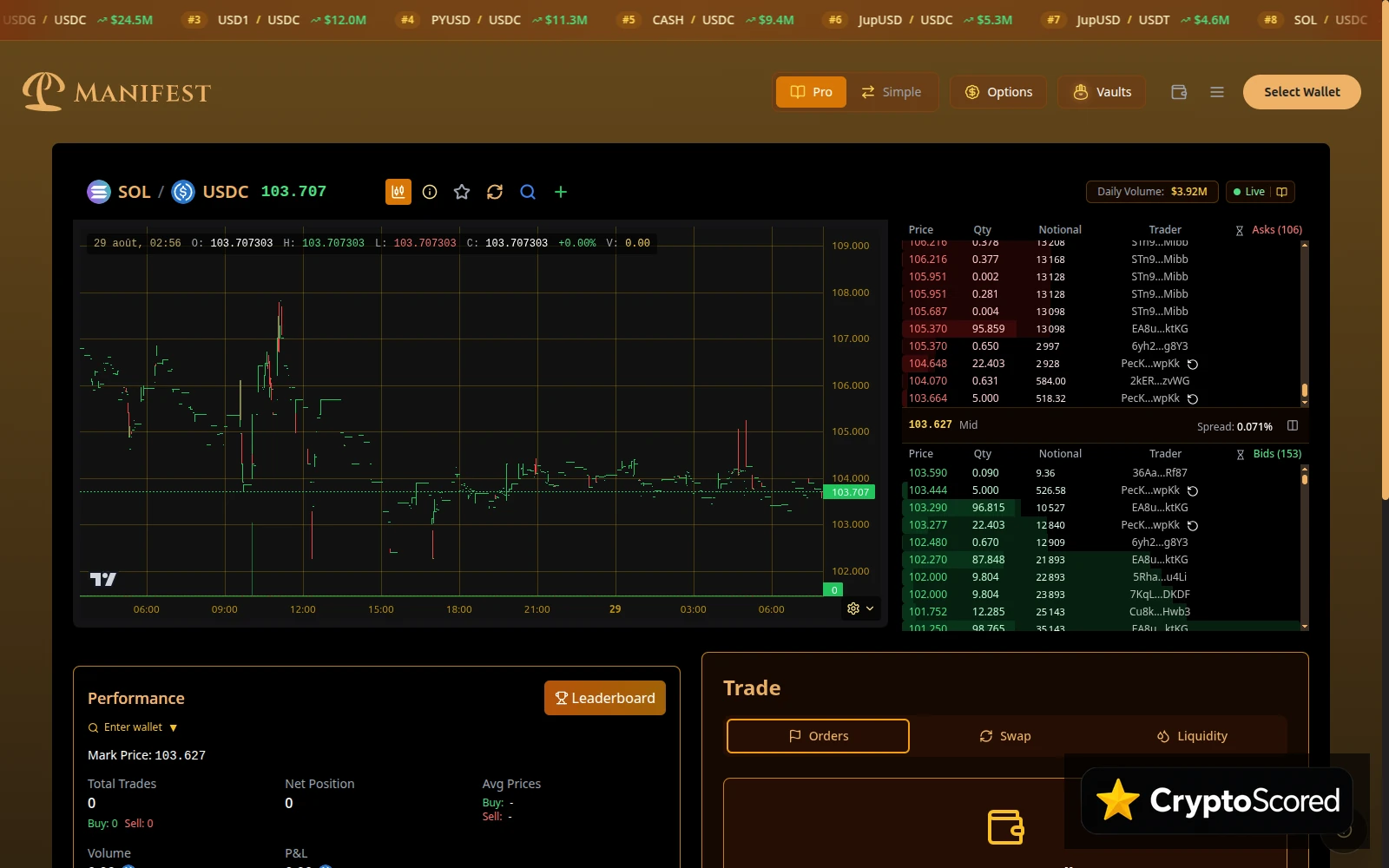Click refresh icon on 104.648 ask row
Image resolution: width=1389 pixels, height=868 pixels.
click(1193, 365)
